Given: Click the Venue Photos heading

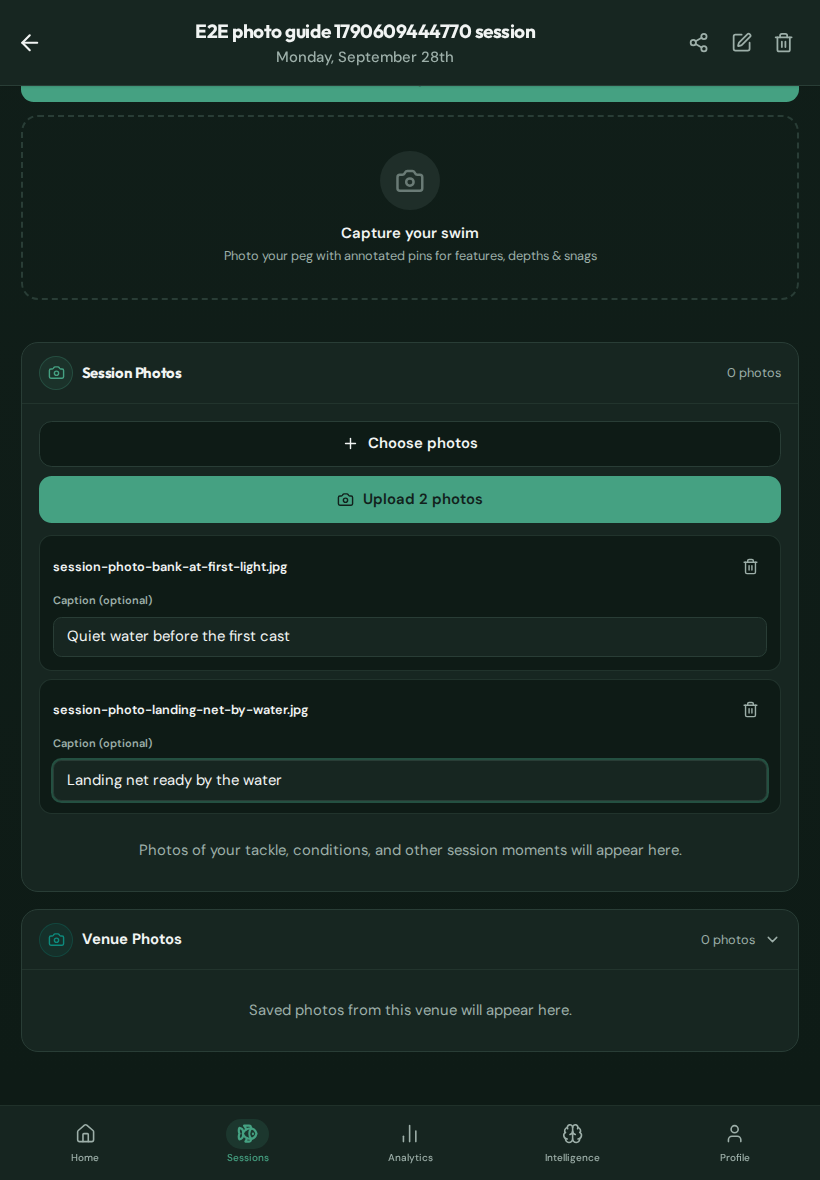Looking at the screenshot, I should click(132, 939).
